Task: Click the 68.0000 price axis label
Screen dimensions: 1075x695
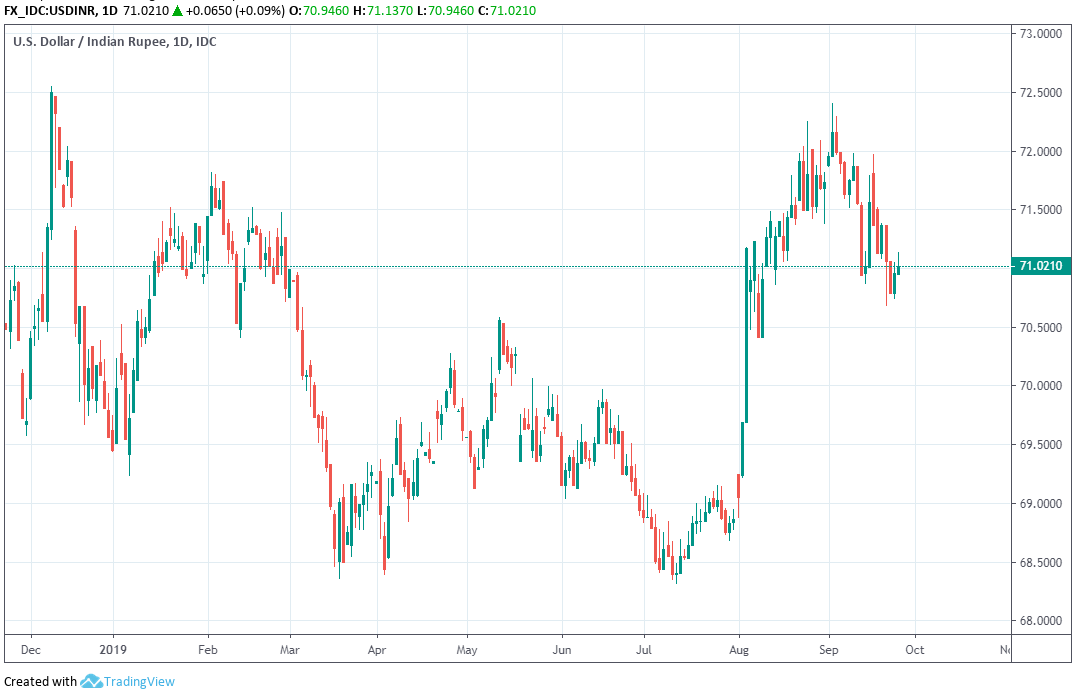Action: (1039, 621)
